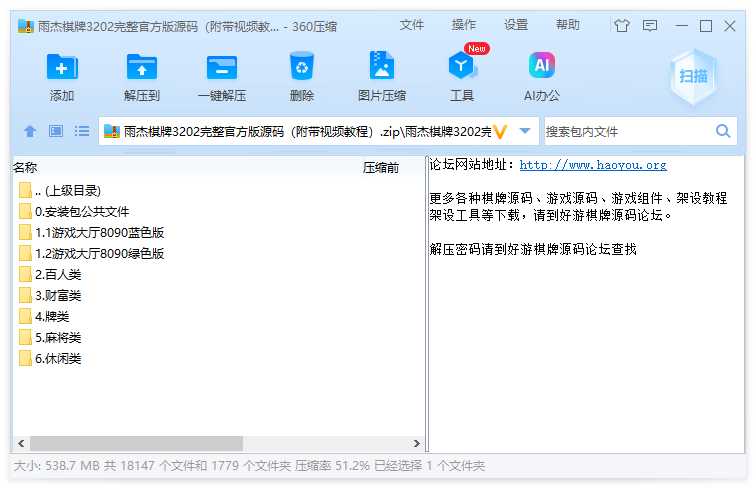
Task: Open the feedback message icon
Action: [650, 25]
